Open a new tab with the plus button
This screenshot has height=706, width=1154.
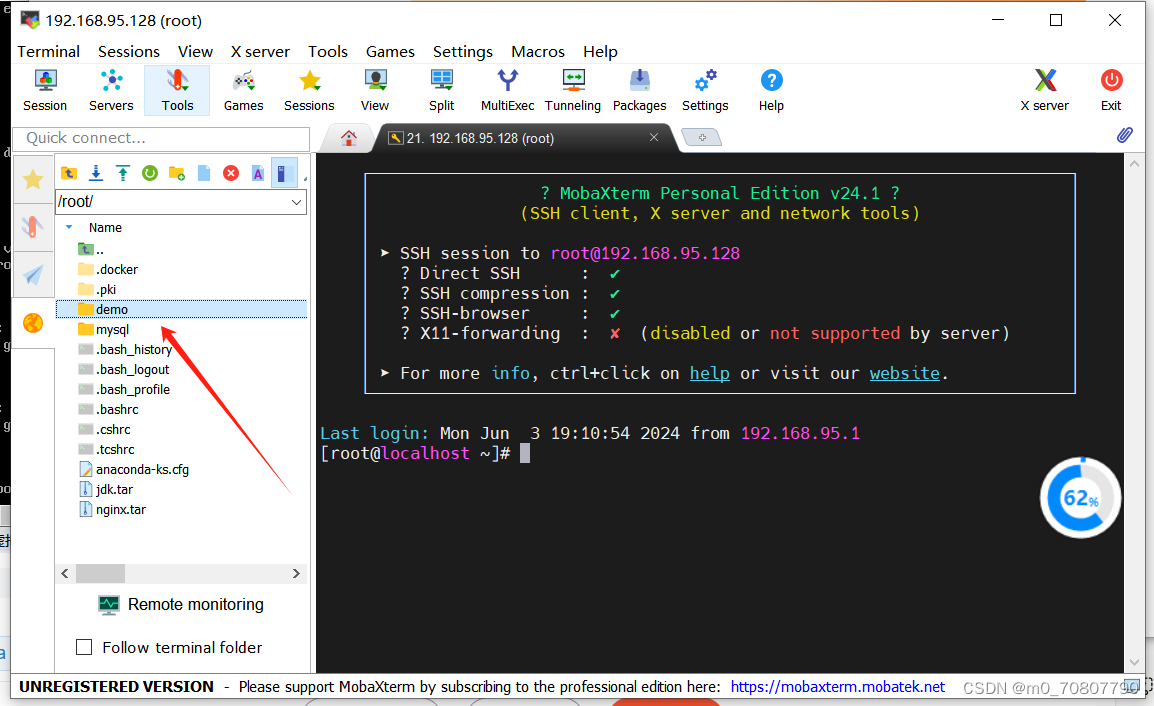tap(702, 137)
